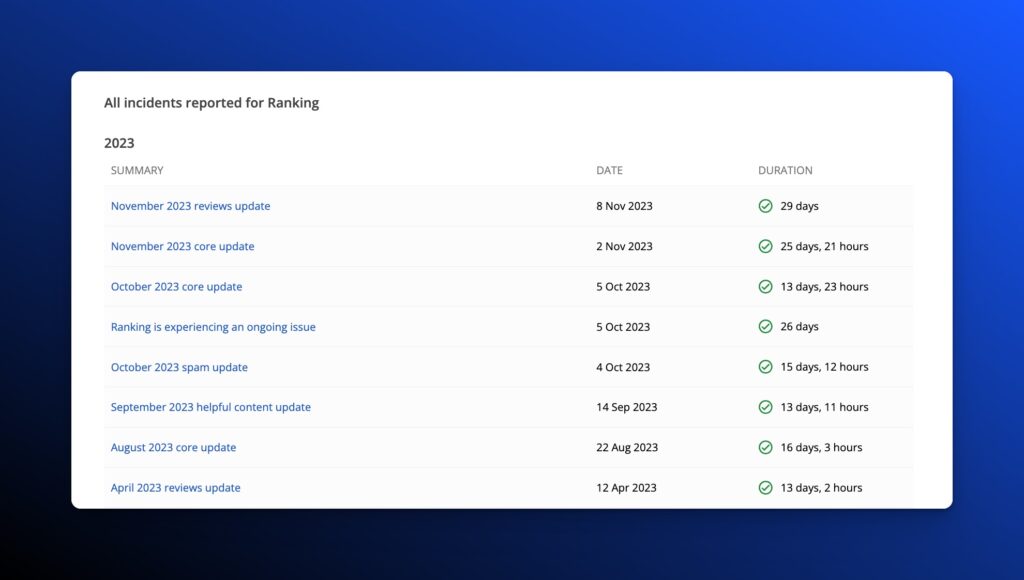The image size is (1024, 580).
Task: View details of October 2023 core update
Action: tap(176, 286)
